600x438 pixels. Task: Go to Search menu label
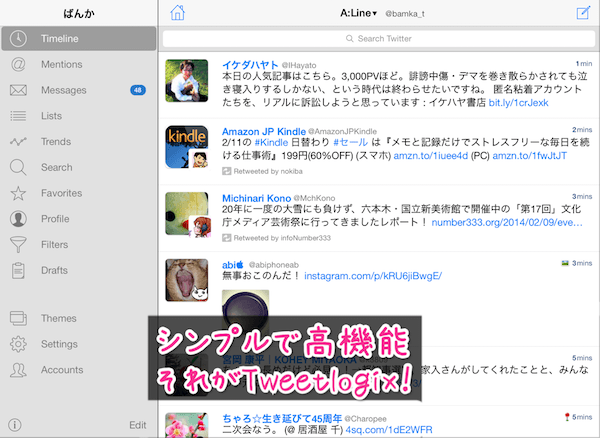coord(57,167)
